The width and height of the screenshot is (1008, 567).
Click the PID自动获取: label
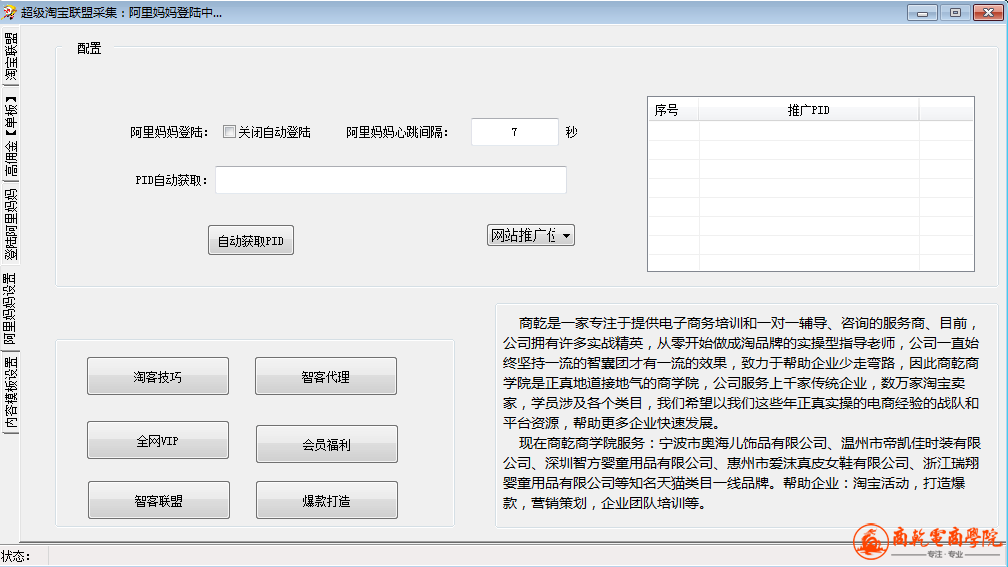point(171,181)
